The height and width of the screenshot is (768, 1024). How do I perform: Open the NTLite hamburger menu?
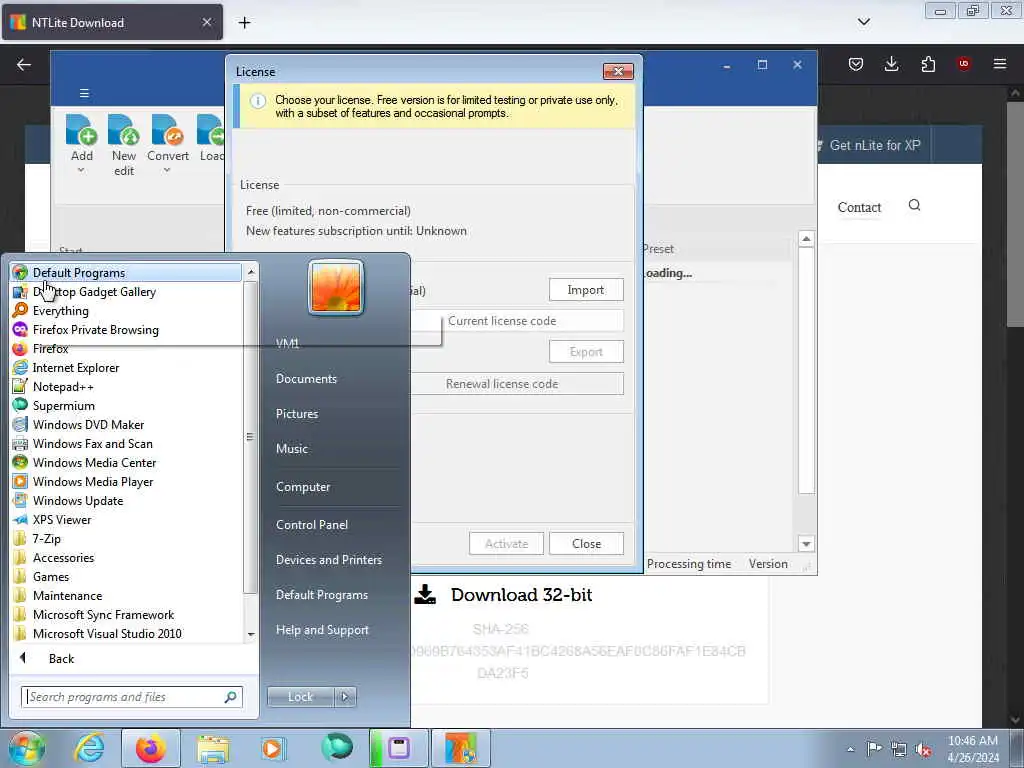(x=84, y=93)
